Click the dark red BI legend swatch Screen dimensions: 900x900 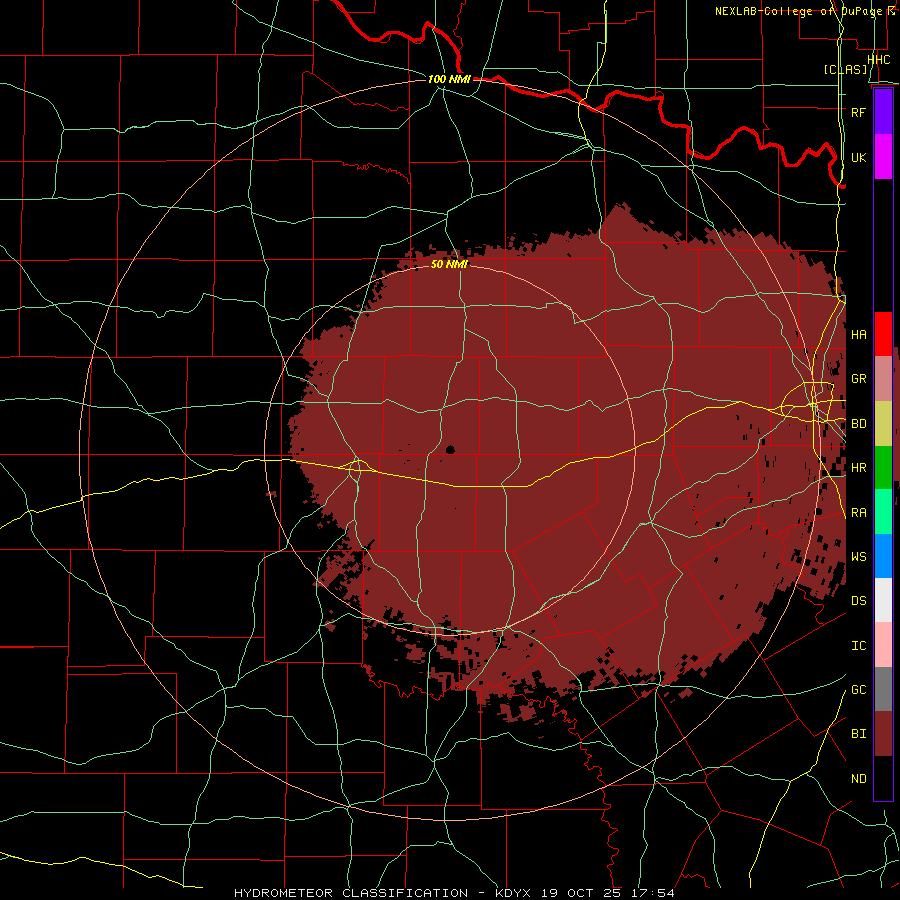click(x=883, y=734)
